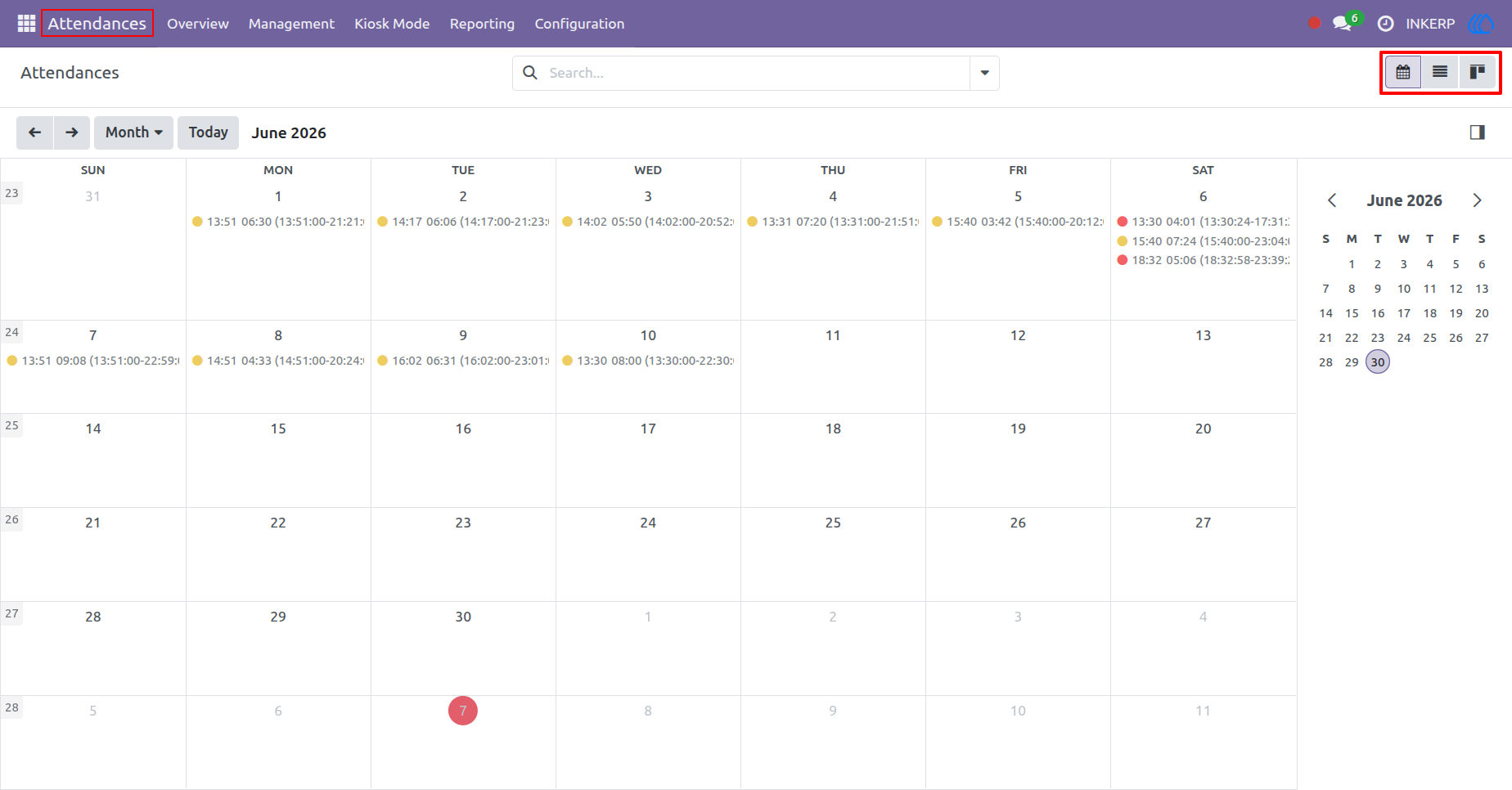Go to previous month arrow
1512x790 pixels.
click(x=34, y=132)
